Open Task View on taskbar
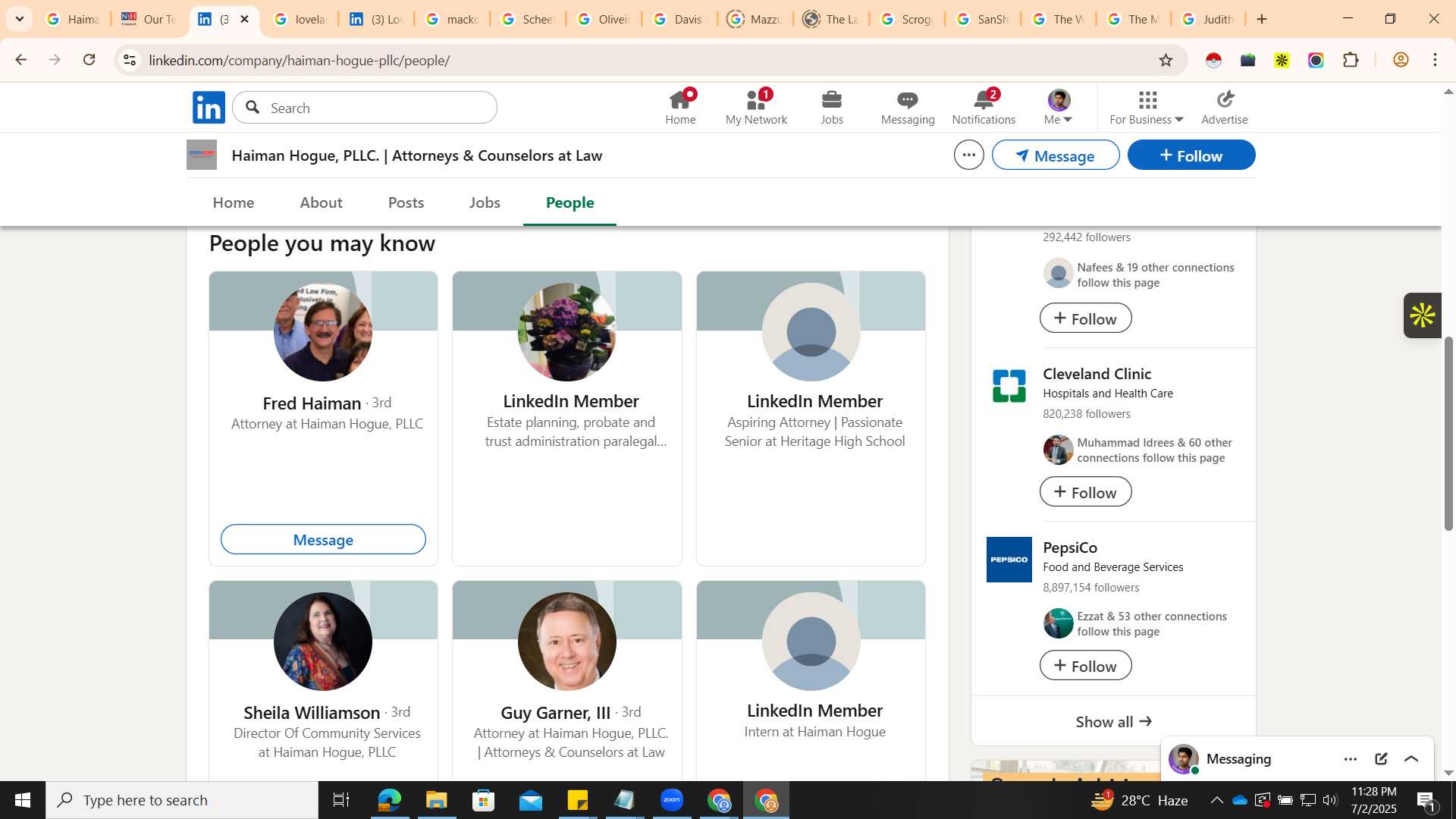The width and height of the screenshot is (1456, 819). click(341, 800)
